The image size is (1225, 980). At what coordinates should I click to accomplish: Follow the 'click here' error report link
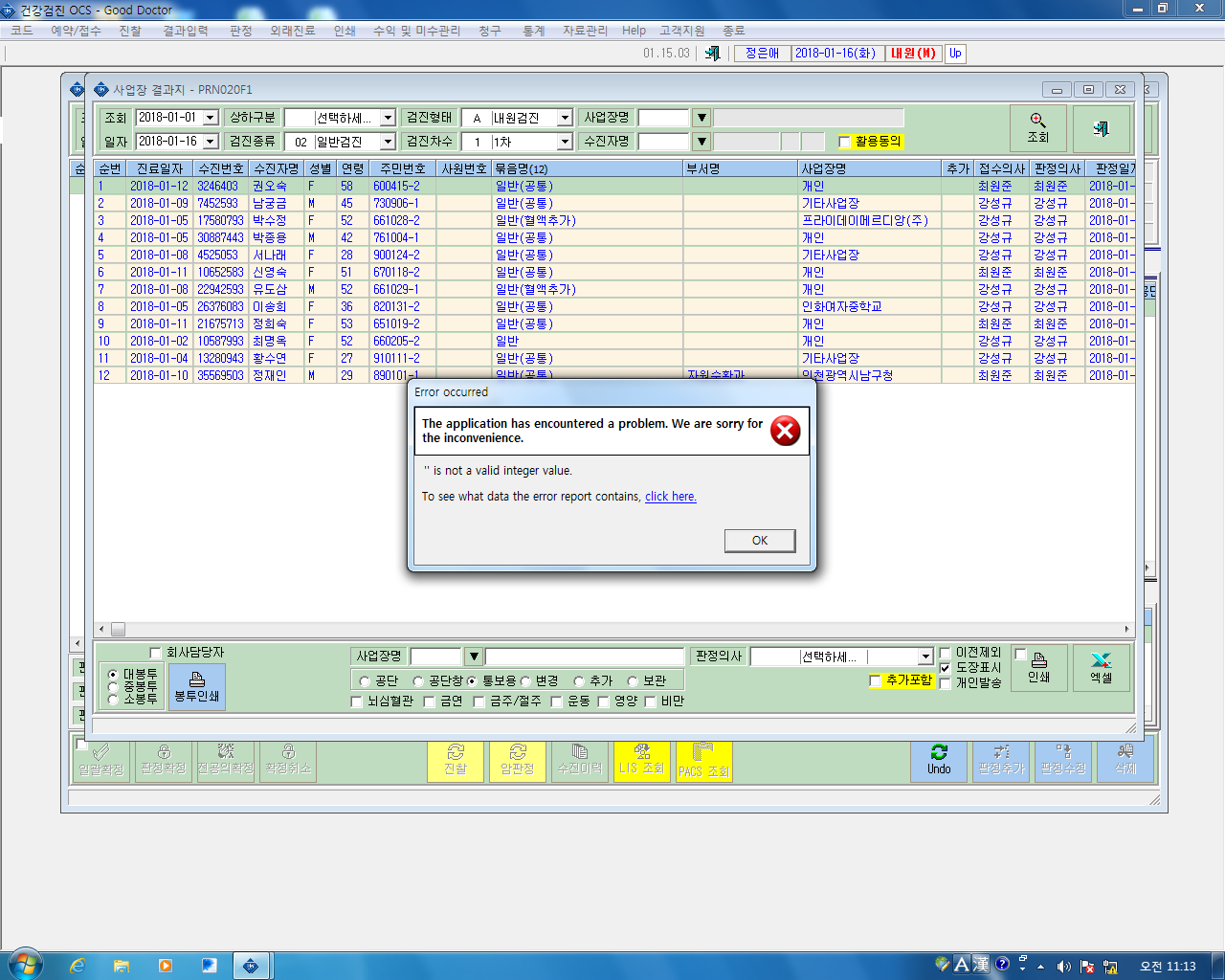click(671, 497)
